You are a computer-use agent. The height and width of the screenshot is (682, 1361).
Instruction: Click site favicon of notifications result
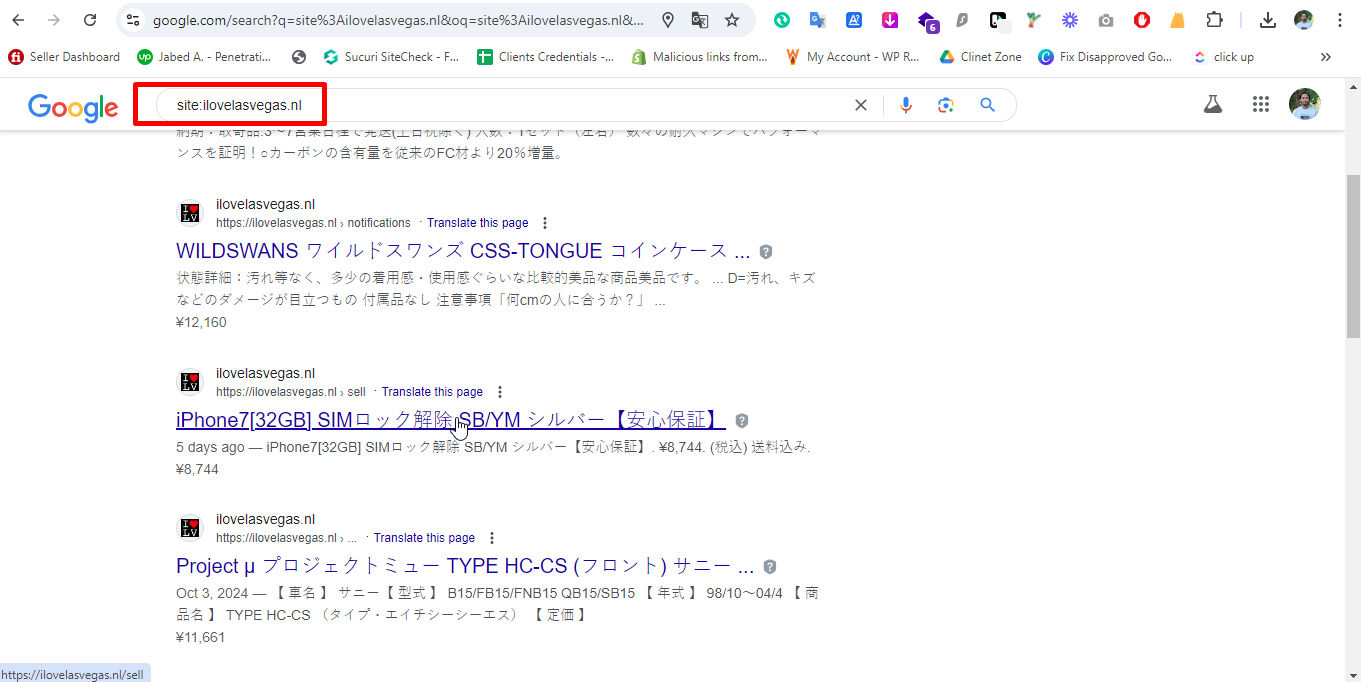[x=190, y=213]
